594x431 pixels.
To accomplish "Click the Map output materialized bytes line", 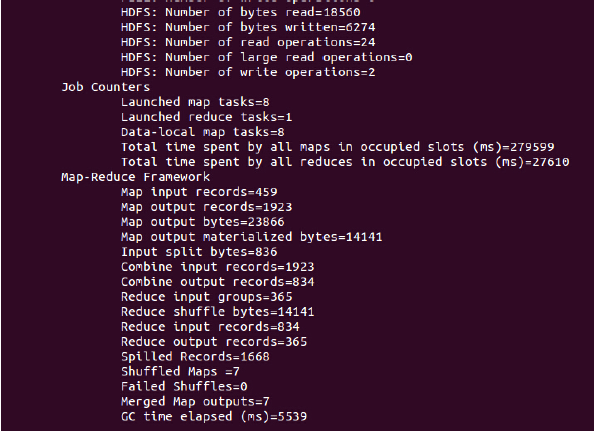I will click(252, 237).
